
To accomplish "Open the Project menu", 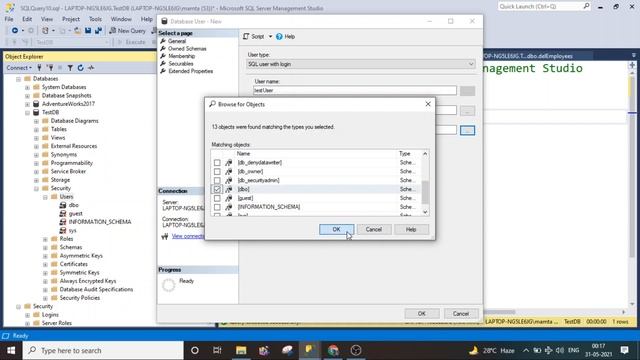I will [71, 19].
